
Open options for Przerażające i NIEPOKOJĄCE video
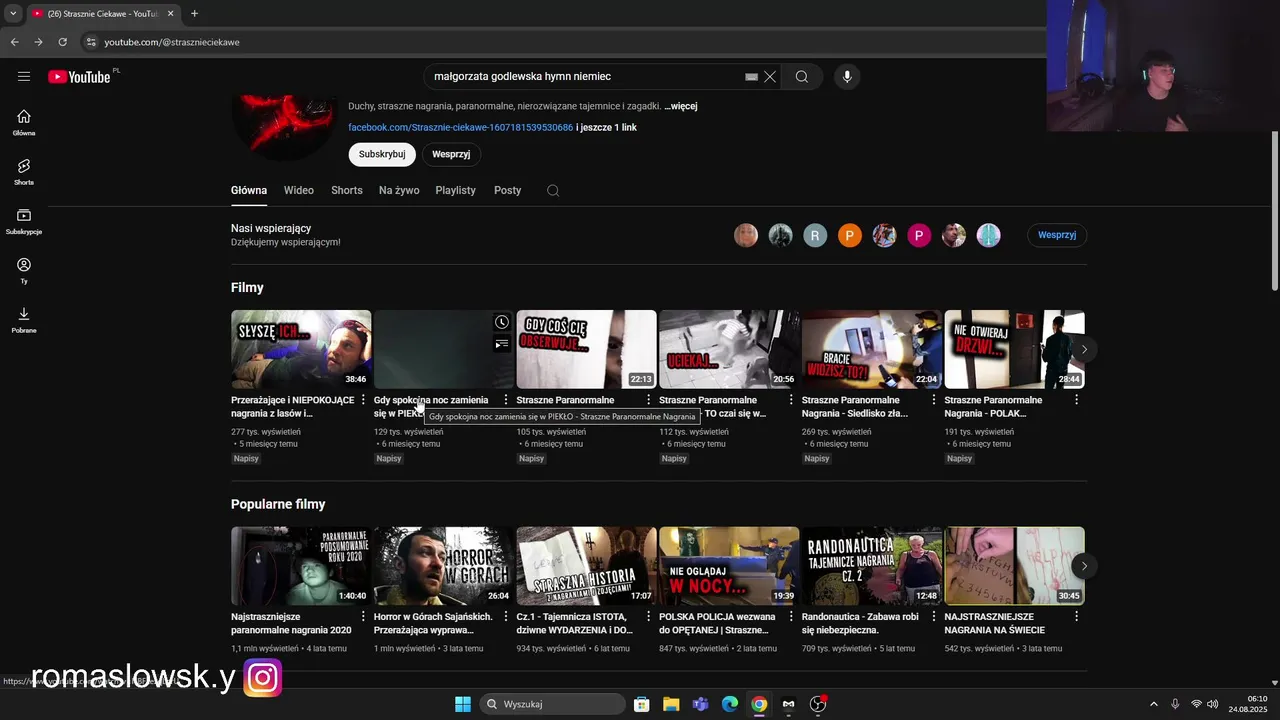click(x=363, y=400)
